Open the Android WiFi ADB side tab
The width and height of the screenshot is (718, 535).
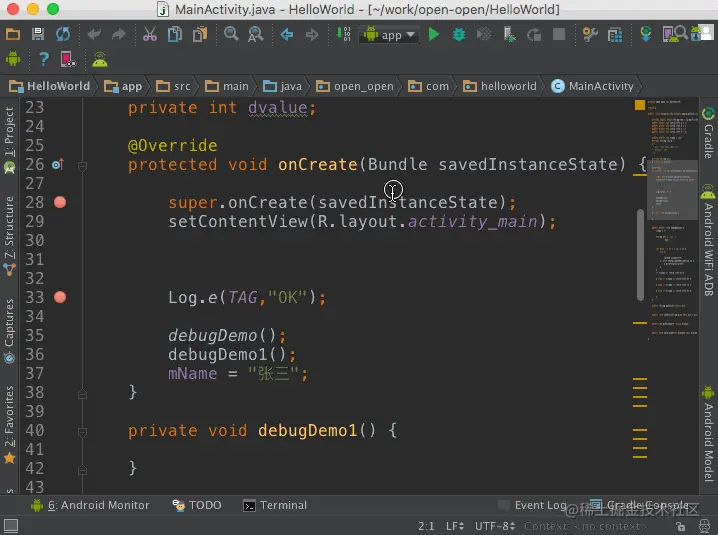708,240
